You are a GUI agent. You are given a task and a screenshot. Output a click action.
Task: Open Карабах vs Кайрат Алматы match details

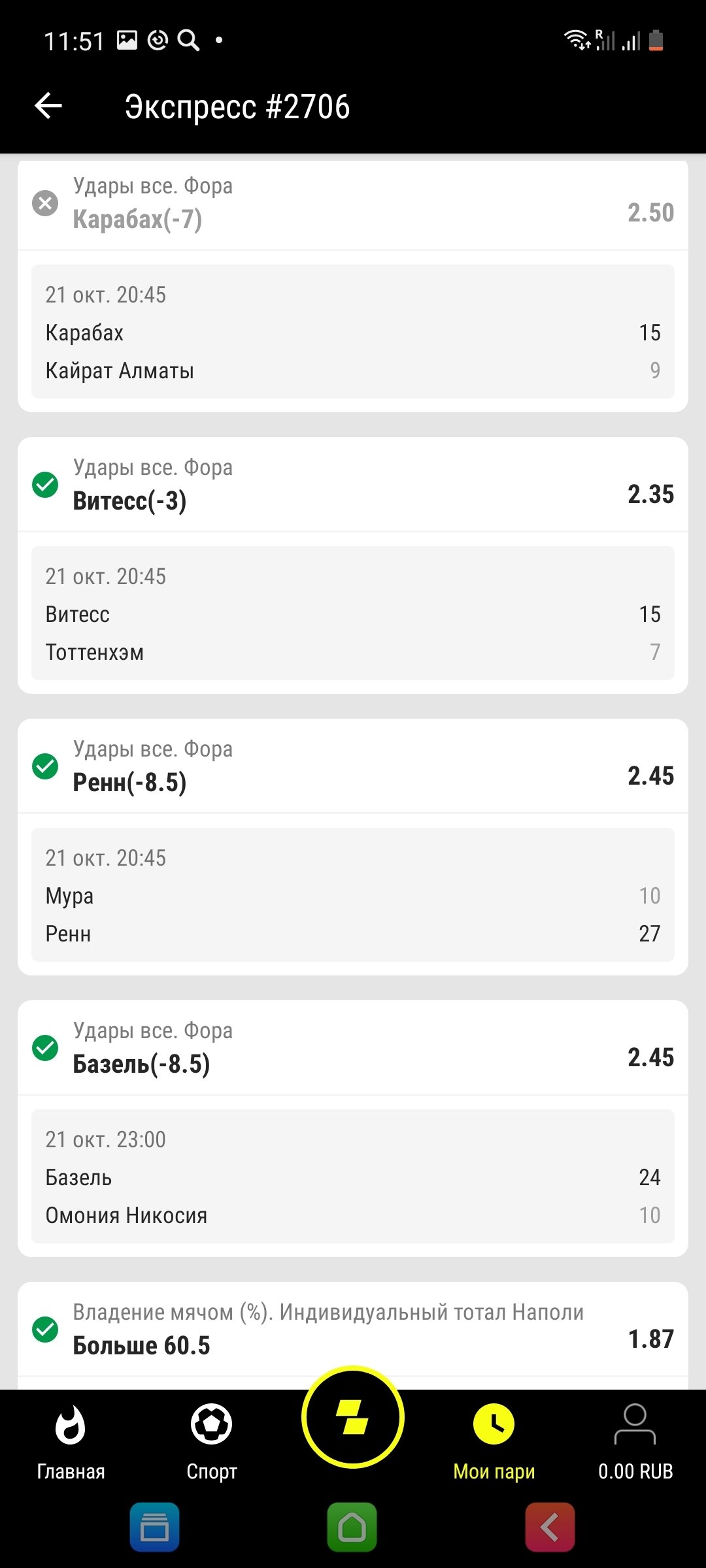point(353,332)
